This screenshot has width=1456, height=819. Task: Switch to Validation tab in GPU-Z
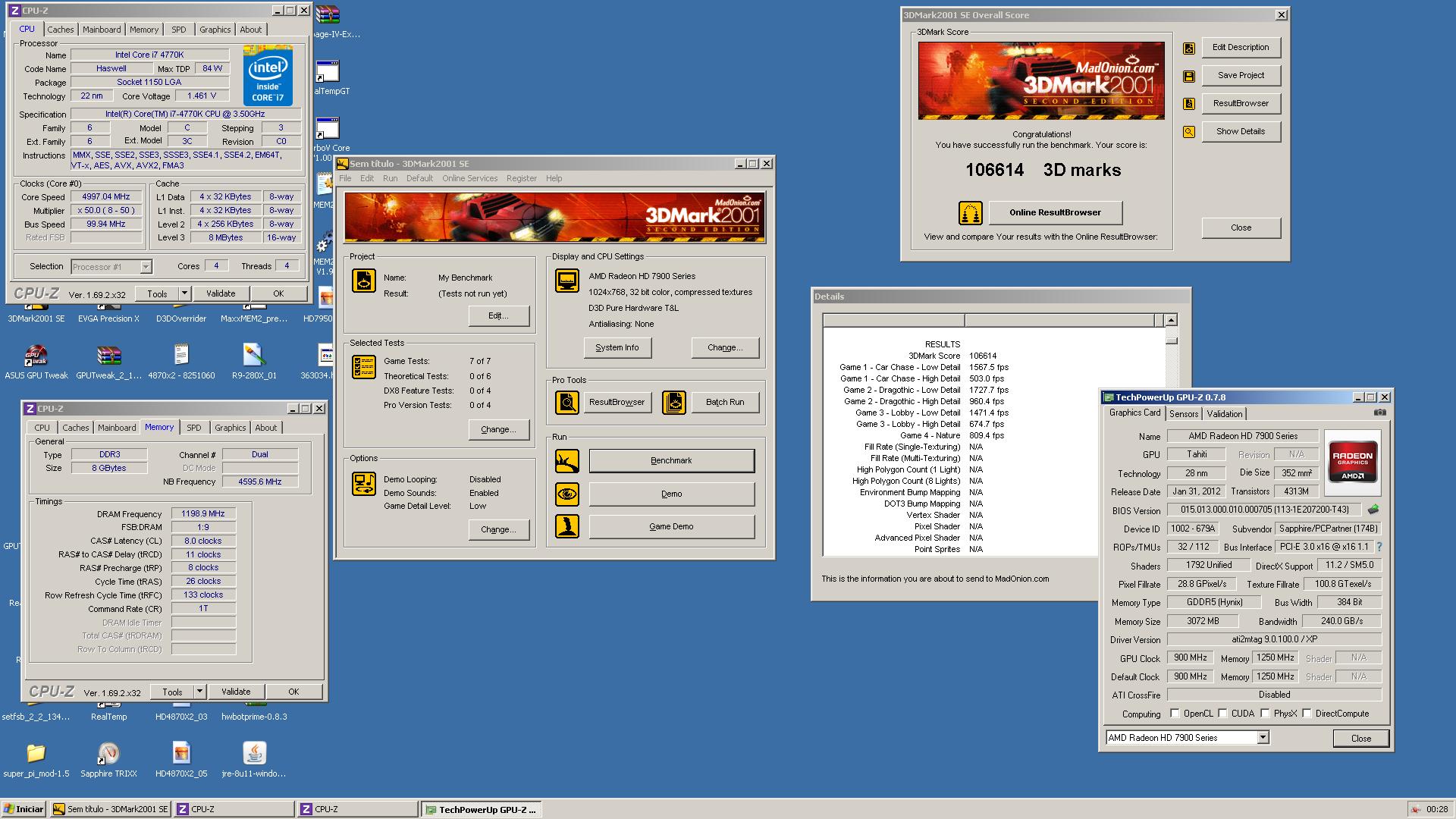[x=1225, y=414]
